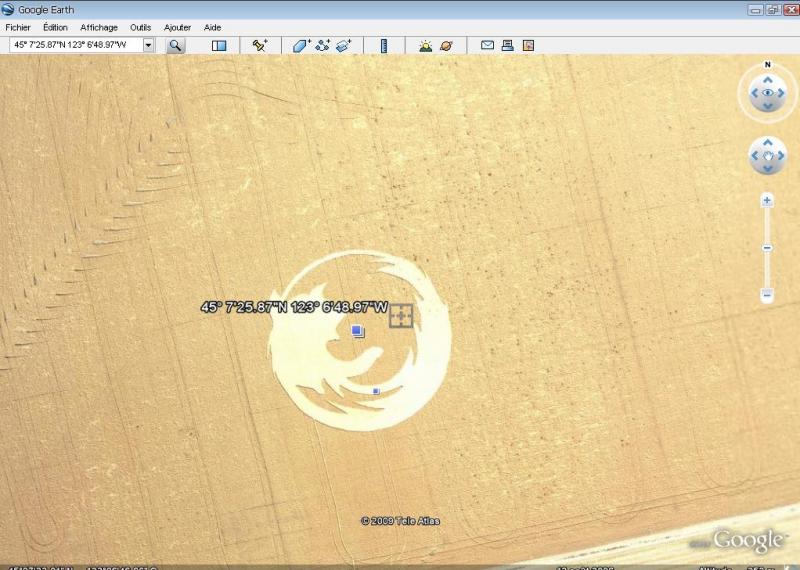View in Google Maps icon
Image resolution: width=800 pixels, height=570 pixels.
528,45
